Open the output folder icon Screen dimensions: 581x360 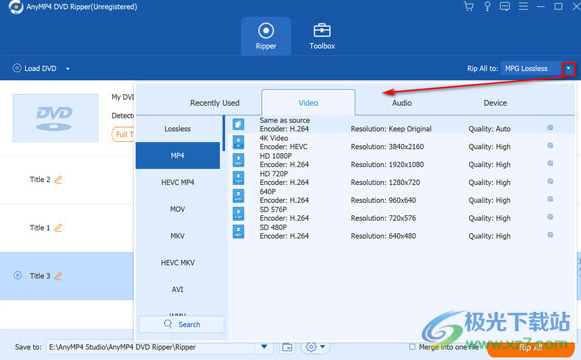click(287, 347)
